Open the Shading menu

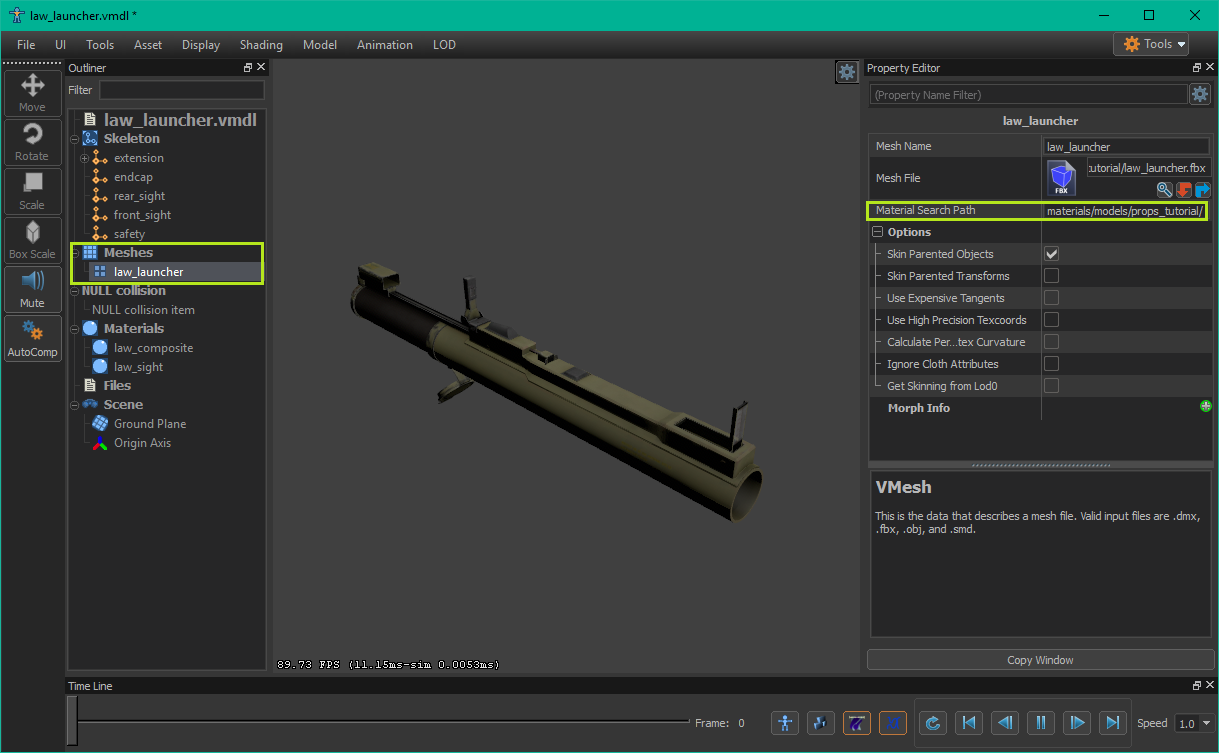[261, 45]
